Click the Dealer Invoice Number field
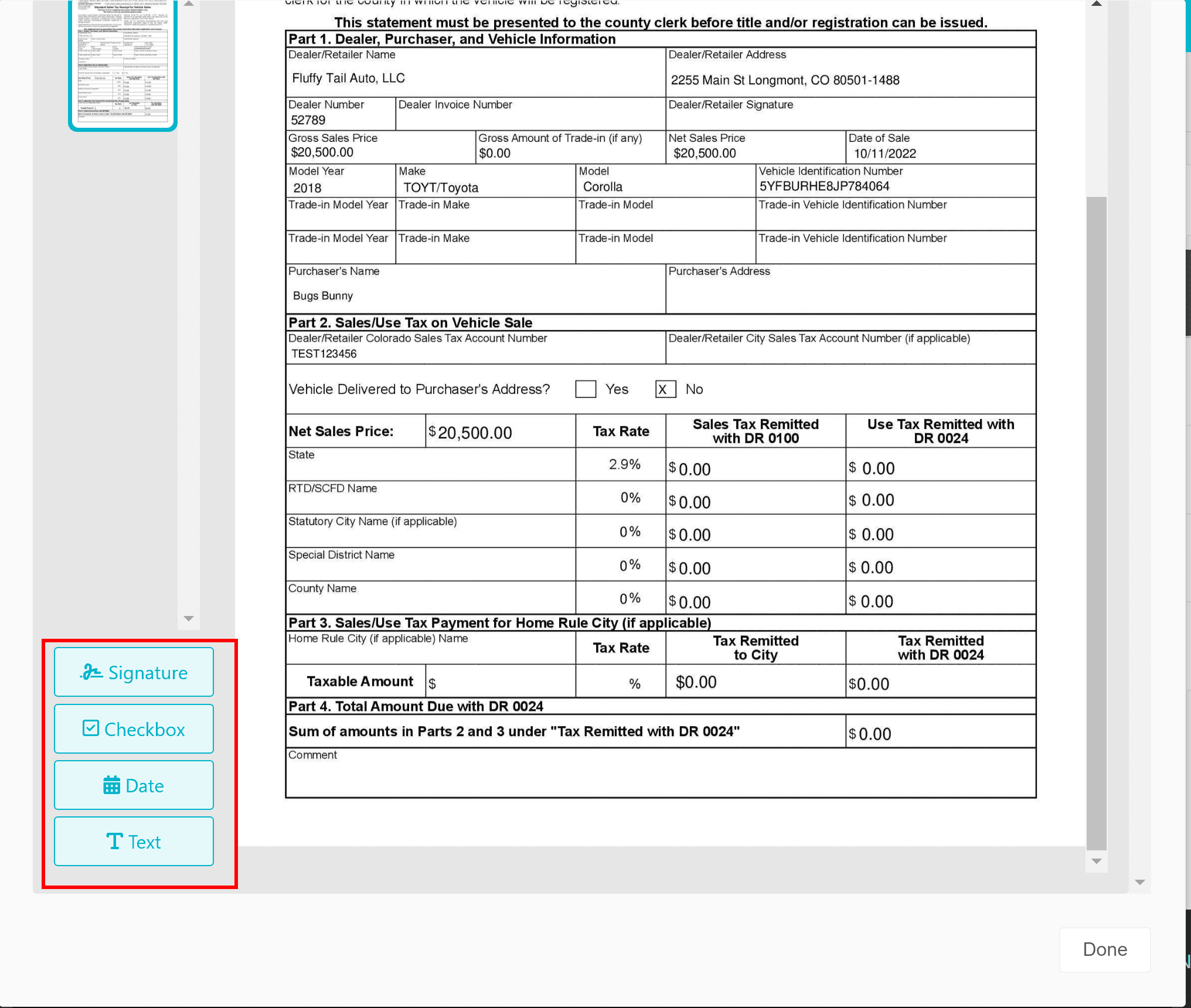Image resolution: width=1191 pixels, height=1008 pixels. (529, 120)
